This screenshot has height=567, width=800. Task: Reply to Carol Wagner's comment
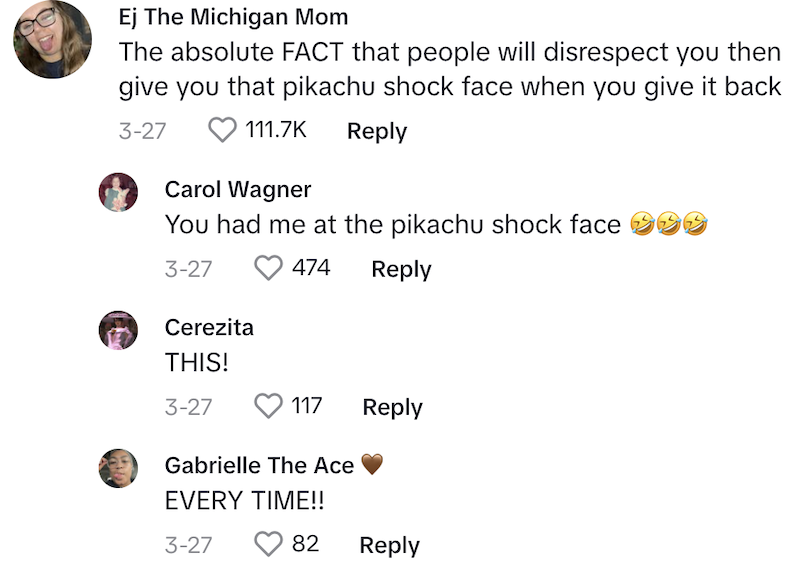(x=401, y=269)
